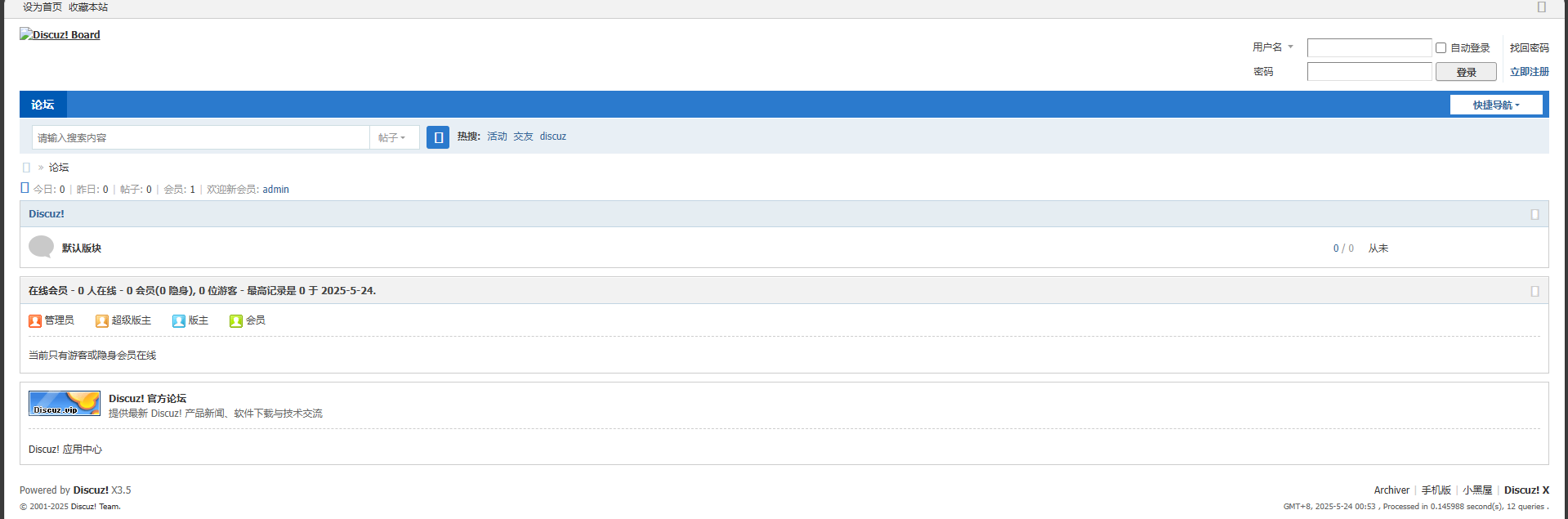Click the 版主 blue user icon
The width and height of the screenshot is (1568, 519).
pos(179,321)
